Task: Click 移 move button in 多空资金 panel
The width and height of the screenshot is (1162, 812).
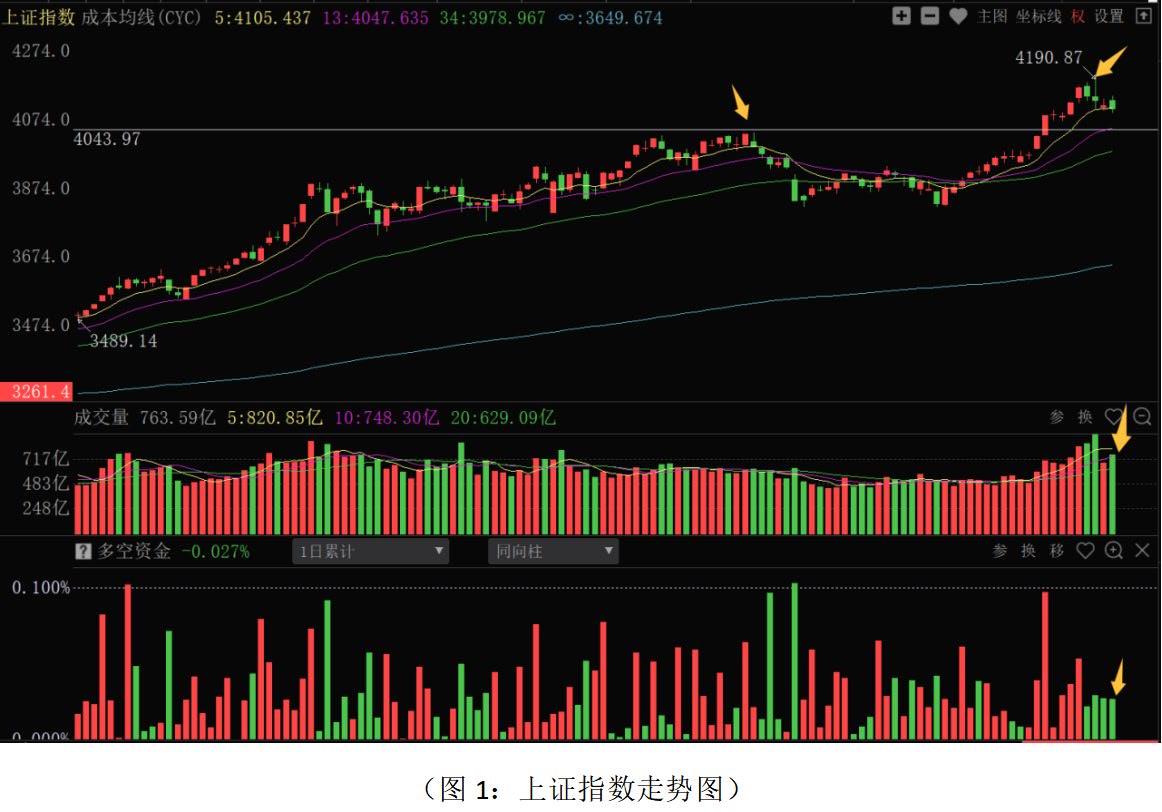Action: tap(1056, 551)
